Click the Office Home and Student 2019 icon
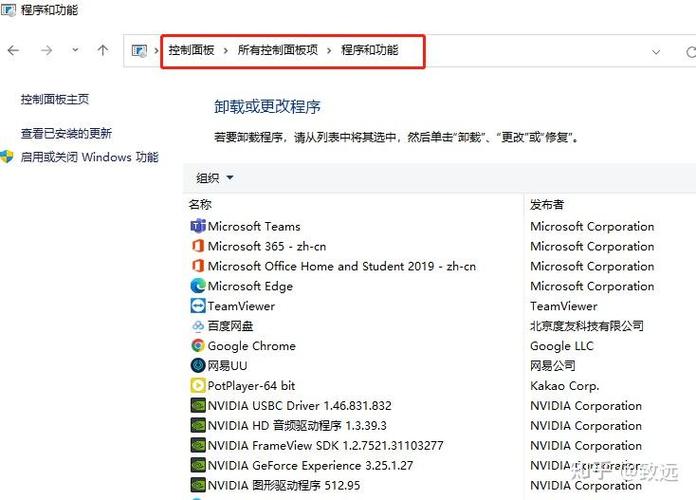 (198, 266)
